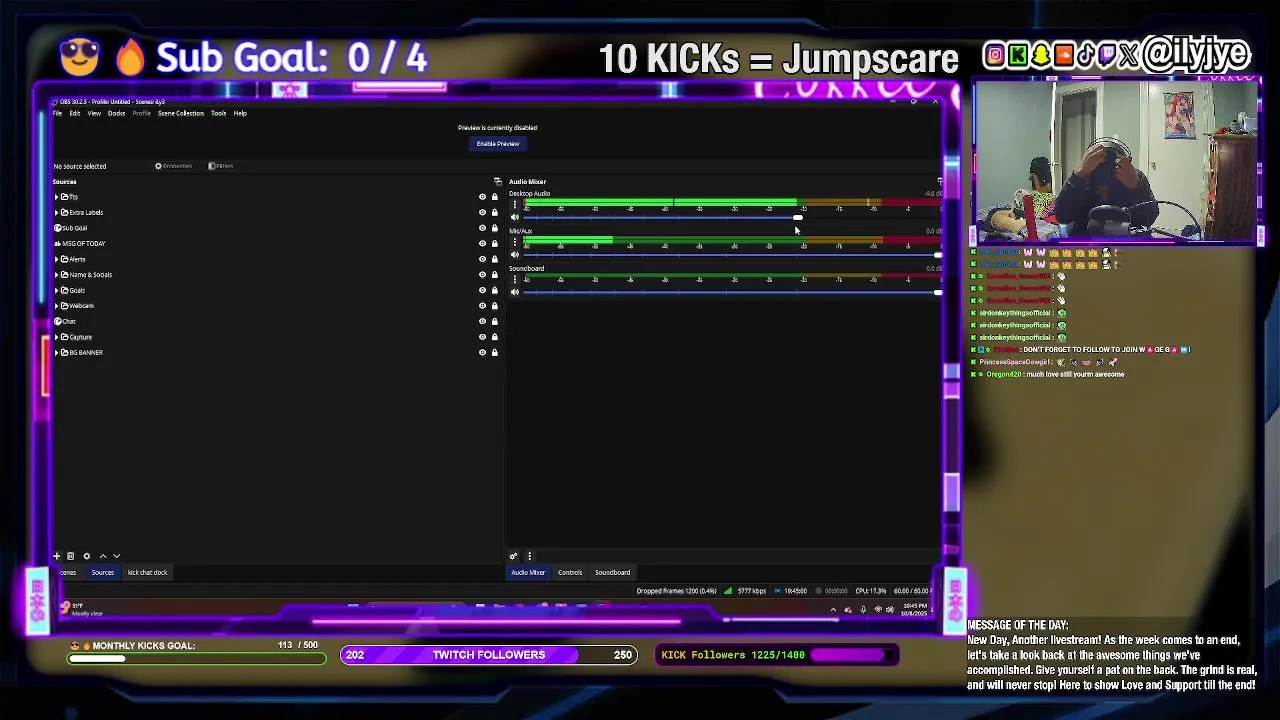This screenshot has width=1280, height=720.
Task: Open advanced audio properties gears icon
Action: tap(513, 556)
